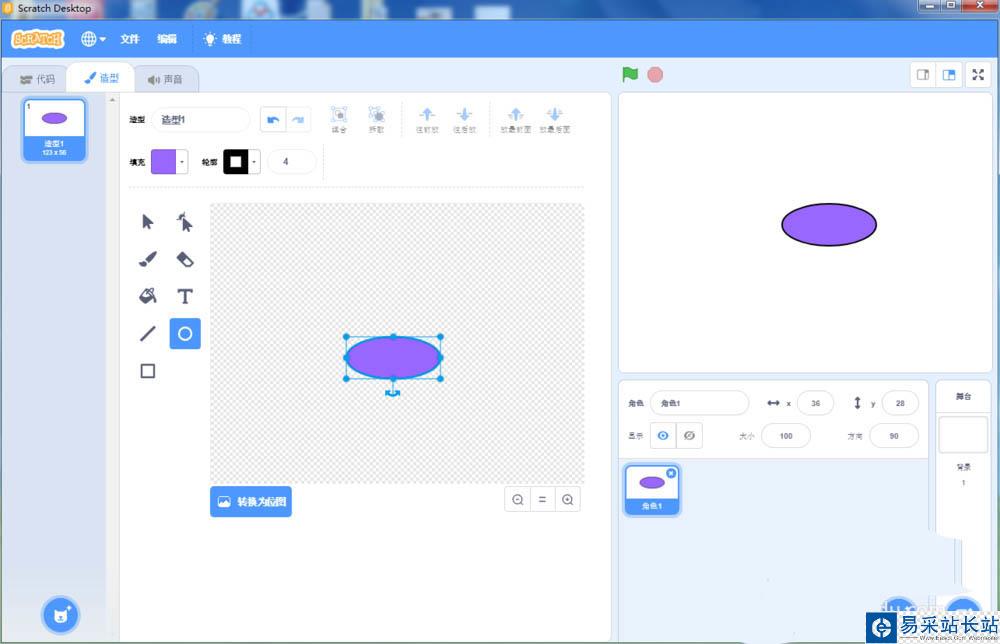Screen dimensions: 1000x644
Task: Click the Undo arrow
Action: click(273, 119)
